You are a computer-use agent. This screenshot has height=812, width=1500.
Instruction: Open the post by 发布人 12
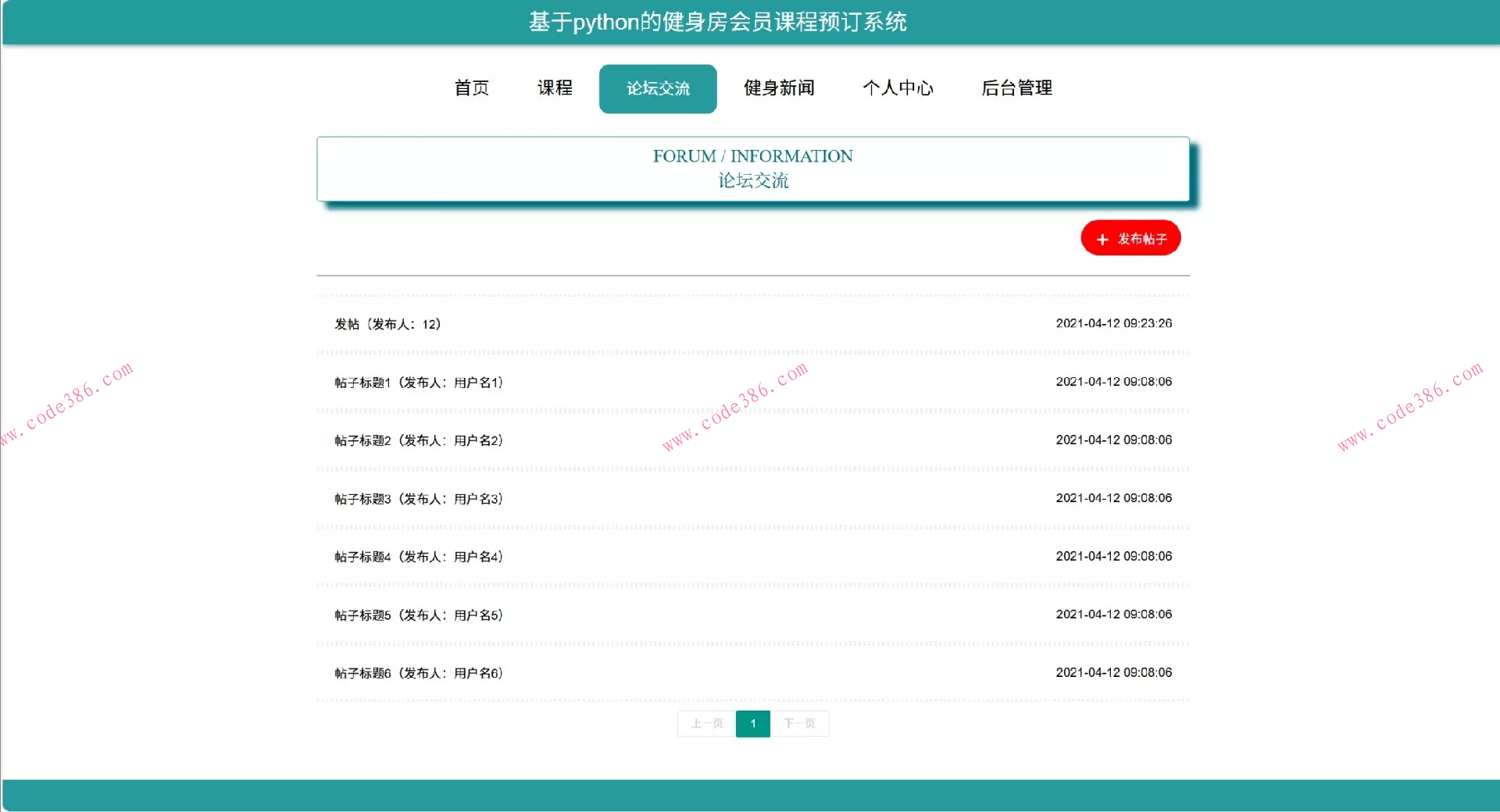tap(387, 323)
